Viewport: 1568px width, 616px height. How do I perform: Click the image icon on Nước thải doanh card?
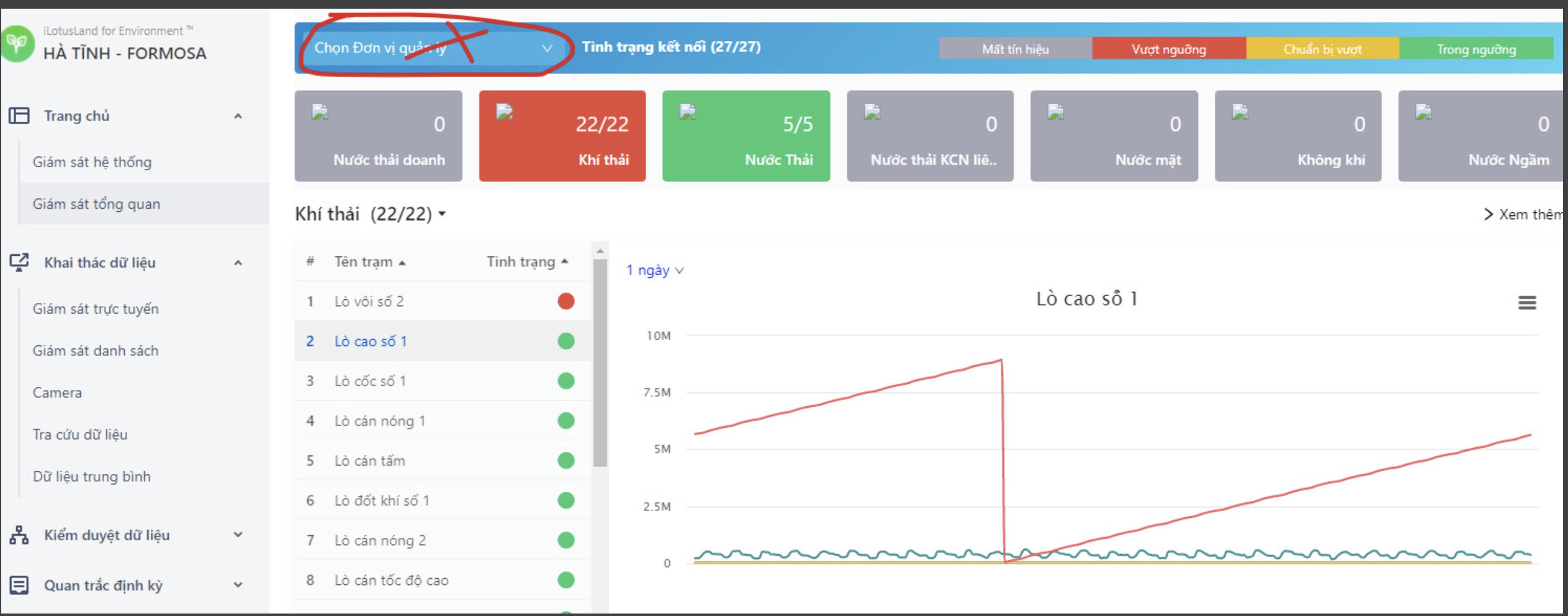click(x=320, y=112)
